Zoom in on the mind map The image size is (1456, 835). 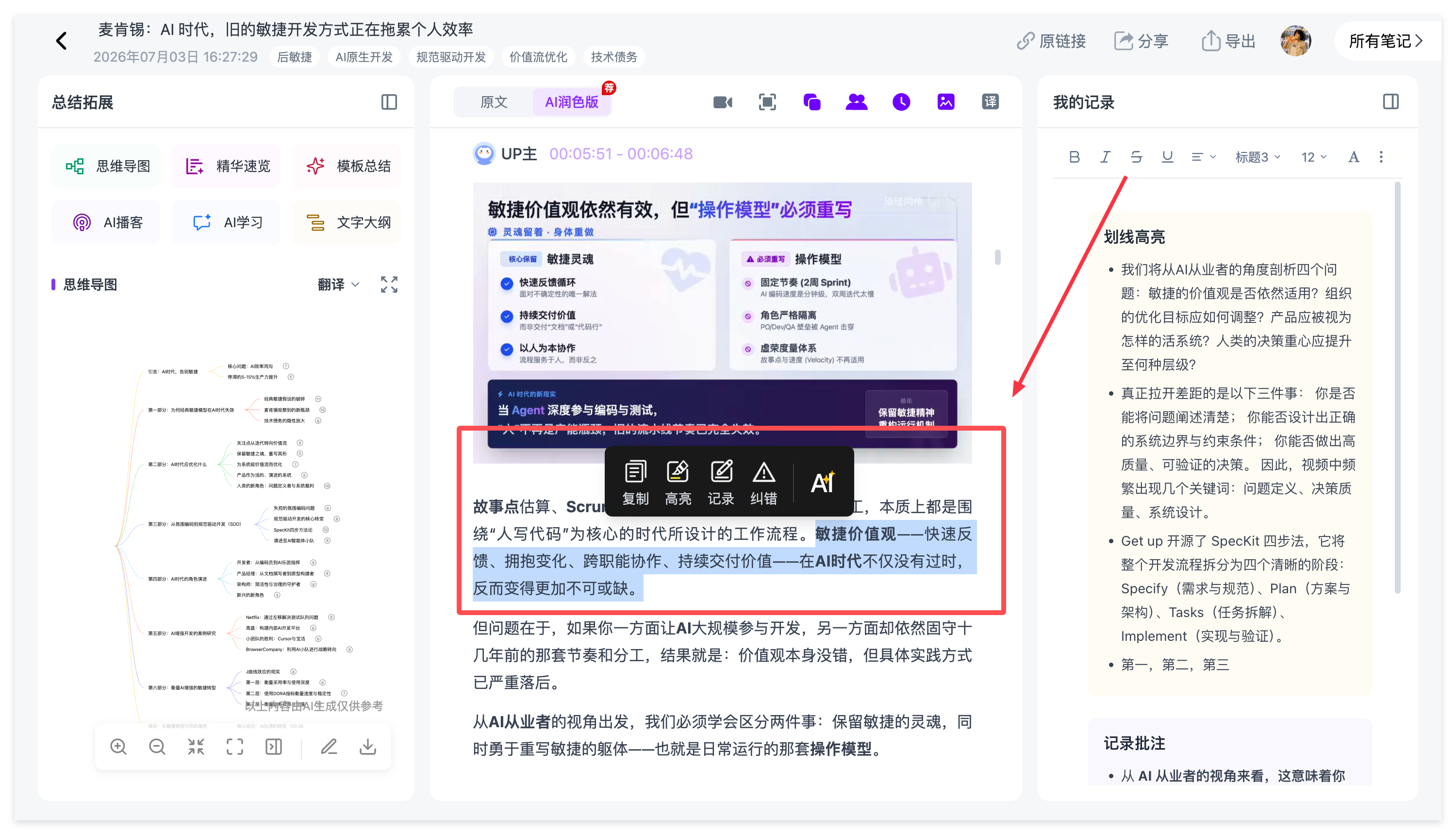[x=118, y=747]
